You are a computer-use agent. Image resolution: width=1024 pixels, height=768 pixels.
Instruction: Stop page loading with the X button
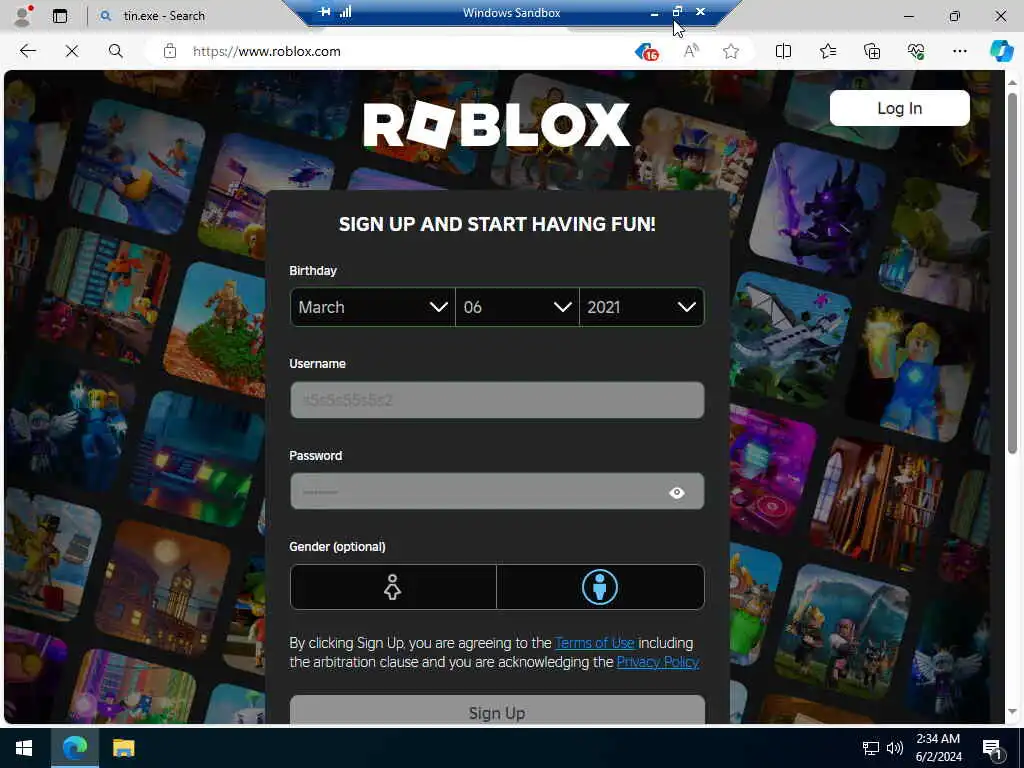(x=72, y=51)
